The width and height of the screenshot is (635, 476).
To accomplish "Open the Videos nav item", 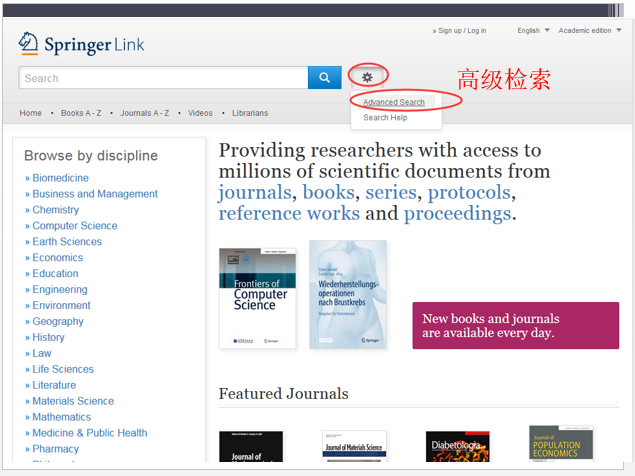I will pos(200,113).
